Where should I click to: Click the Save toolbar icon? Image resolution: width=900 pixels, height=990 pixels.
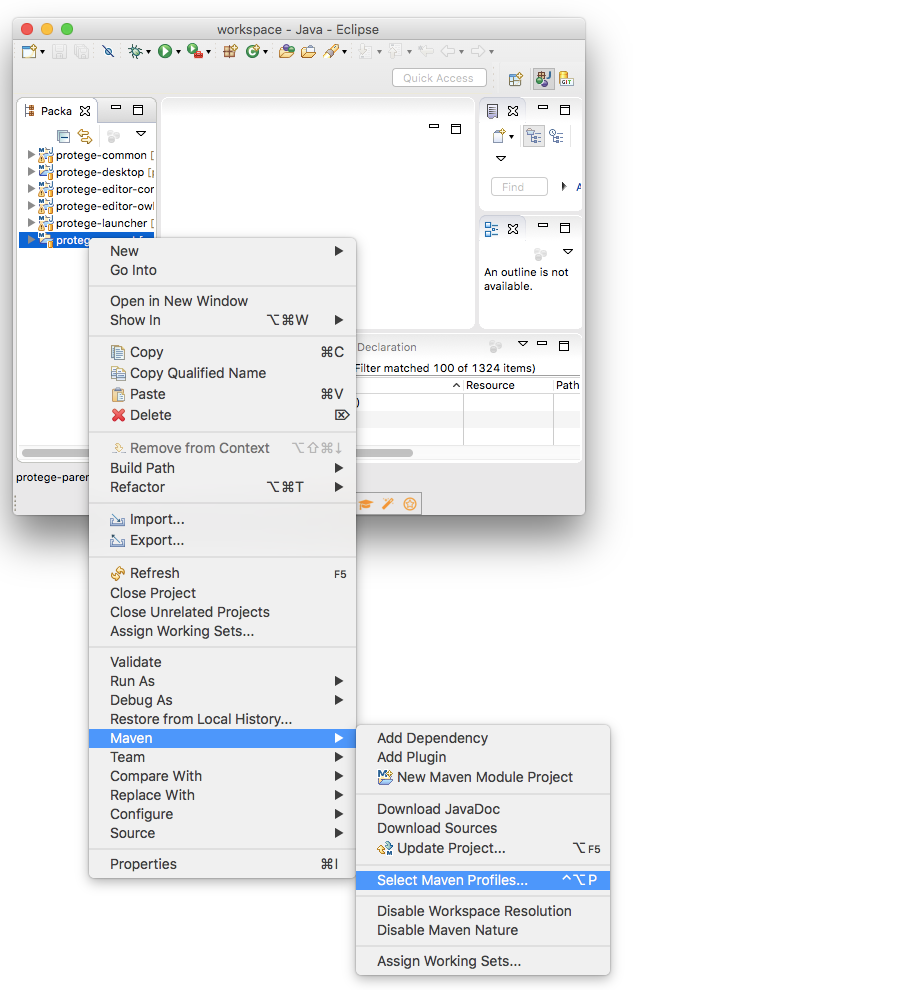[59, 51]
